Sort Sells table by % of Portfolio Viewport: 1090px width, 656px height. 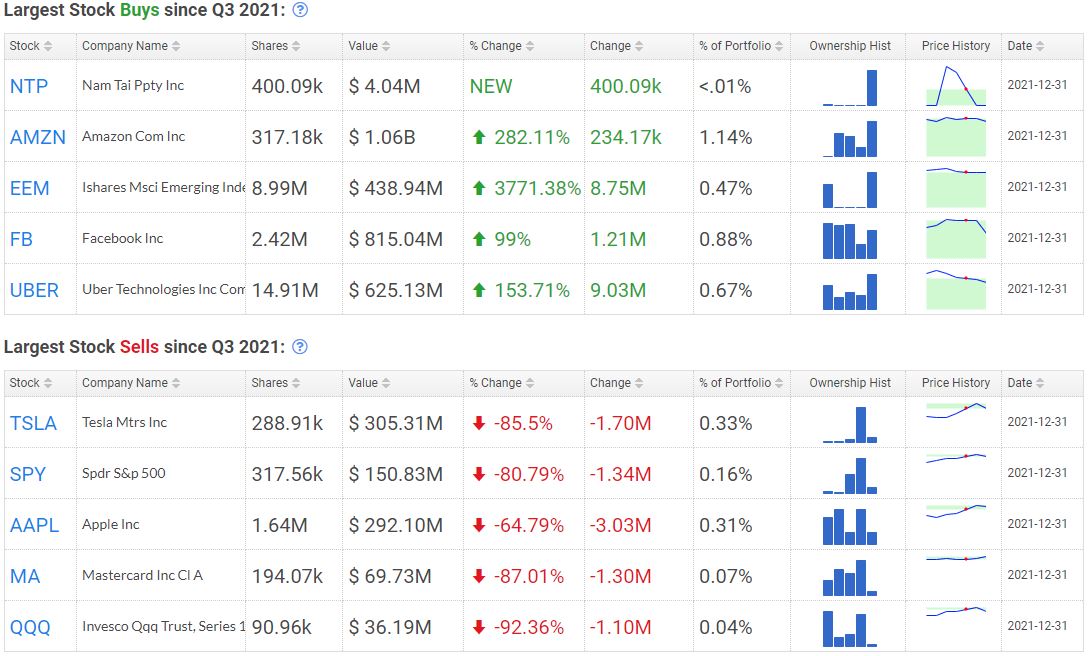pos(742,383)
